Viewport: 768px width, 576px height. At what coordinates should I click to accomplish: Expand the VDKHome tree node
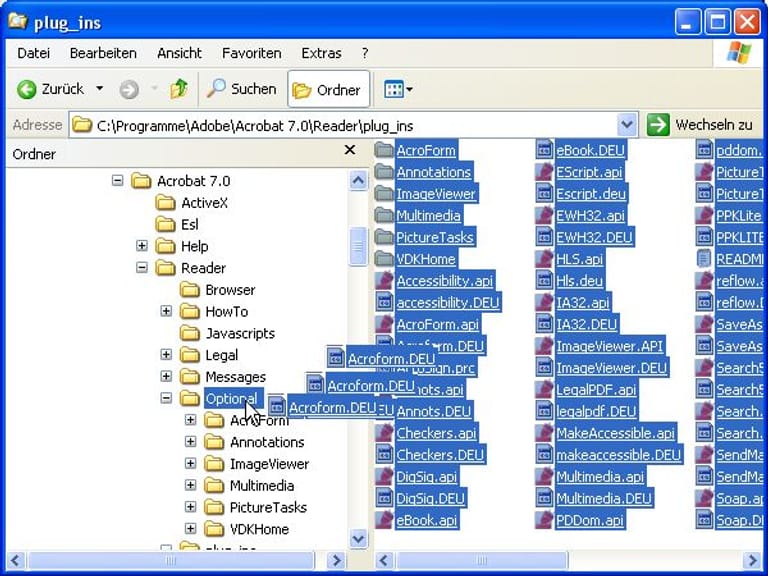191,529
